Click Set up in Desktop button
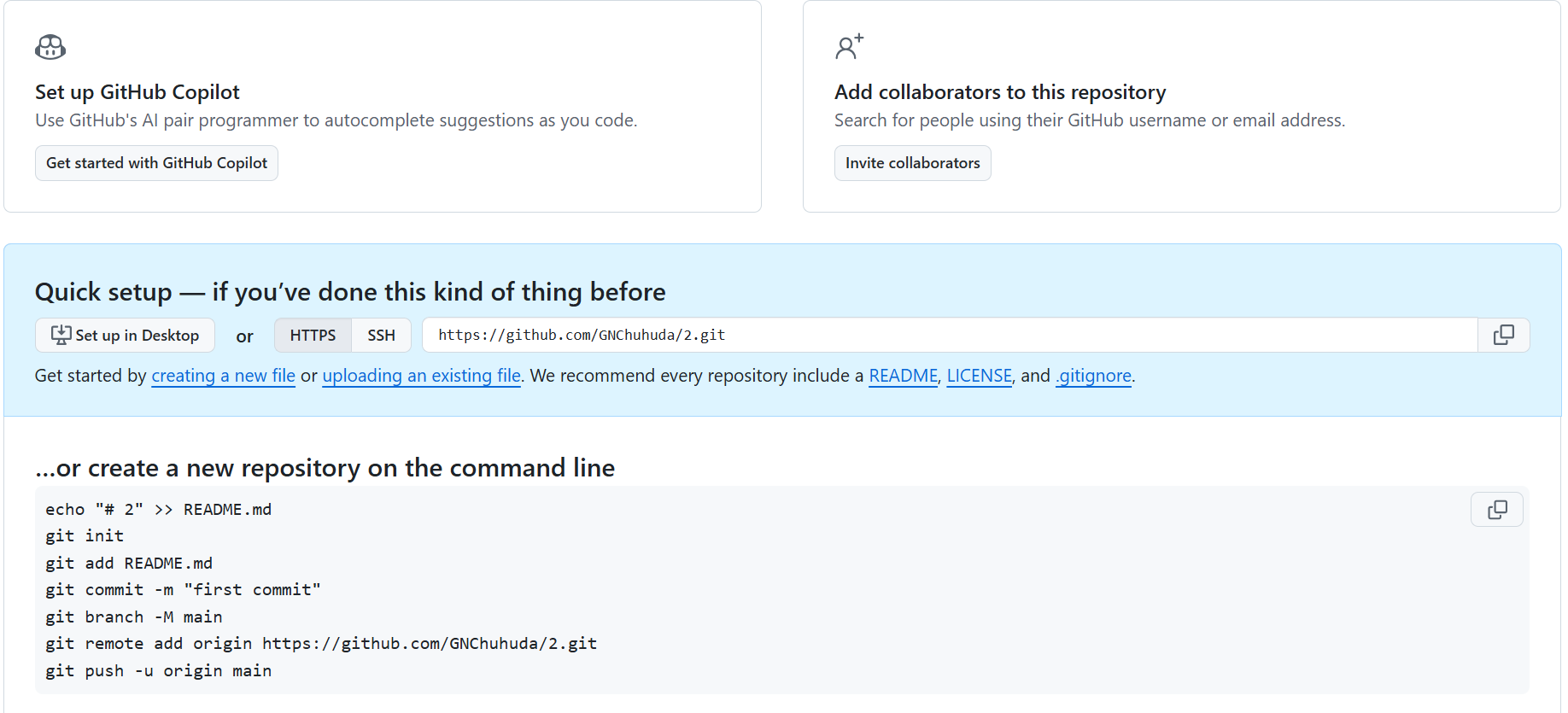Screen dimensions: 1568x713 125,335
